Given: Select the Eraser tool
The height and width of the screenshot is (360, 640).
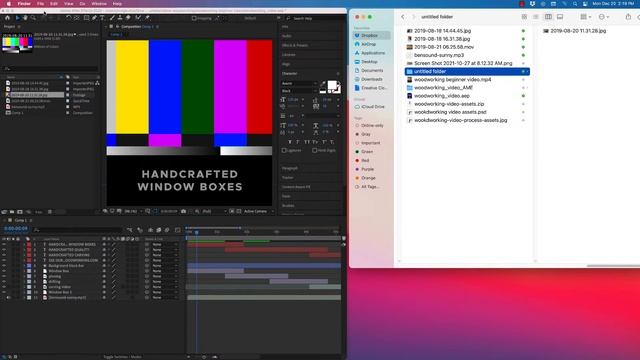Looking at the screenshot, I should pos(128,18).
